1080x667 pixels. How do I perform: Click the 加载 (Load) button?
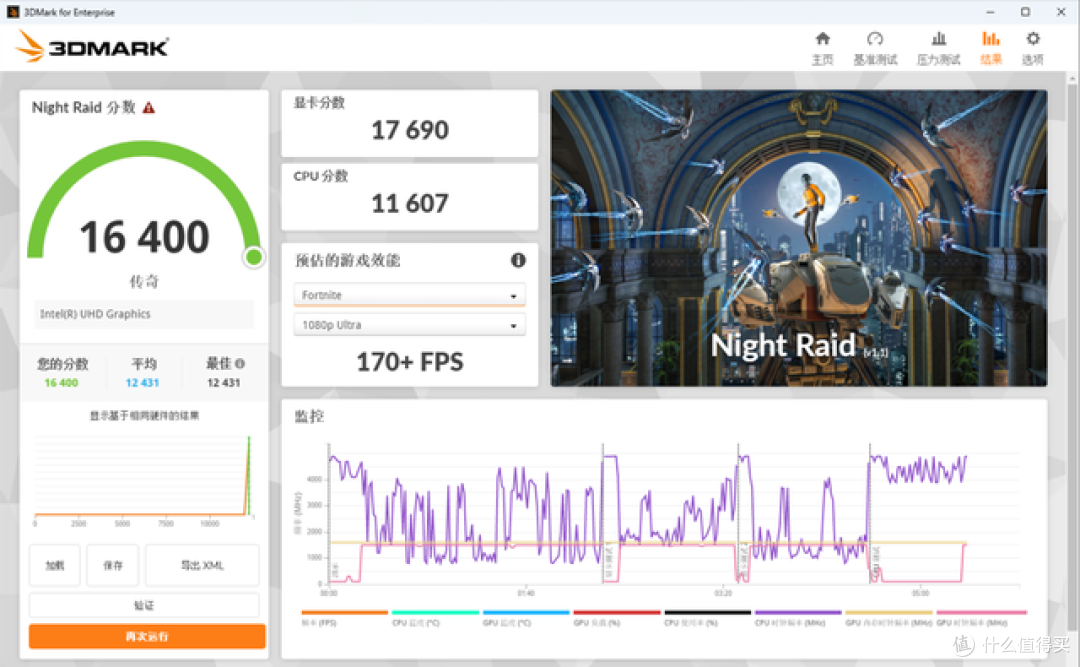[55, 565]
